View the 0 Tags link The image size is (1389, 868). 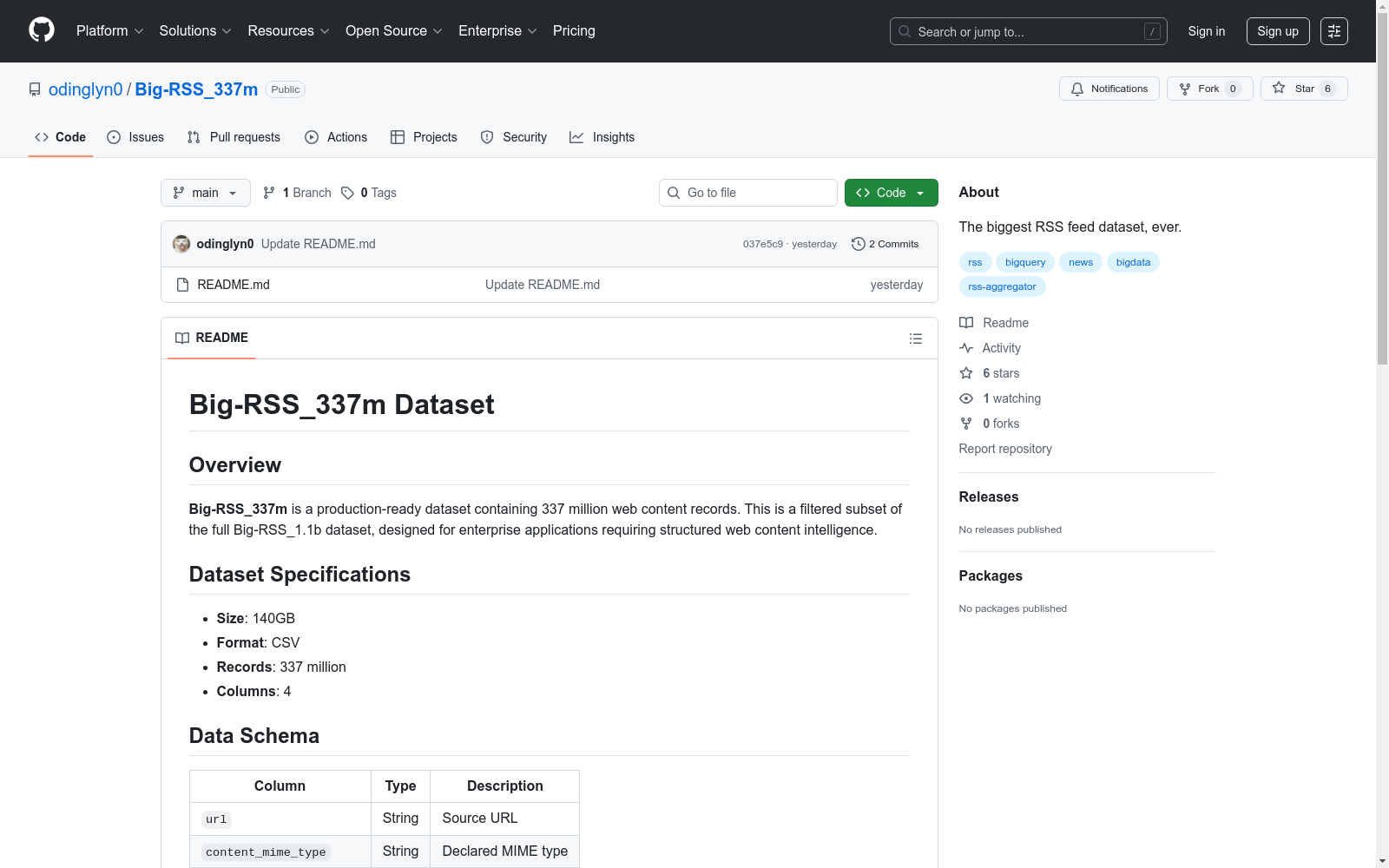click(369, 193)
